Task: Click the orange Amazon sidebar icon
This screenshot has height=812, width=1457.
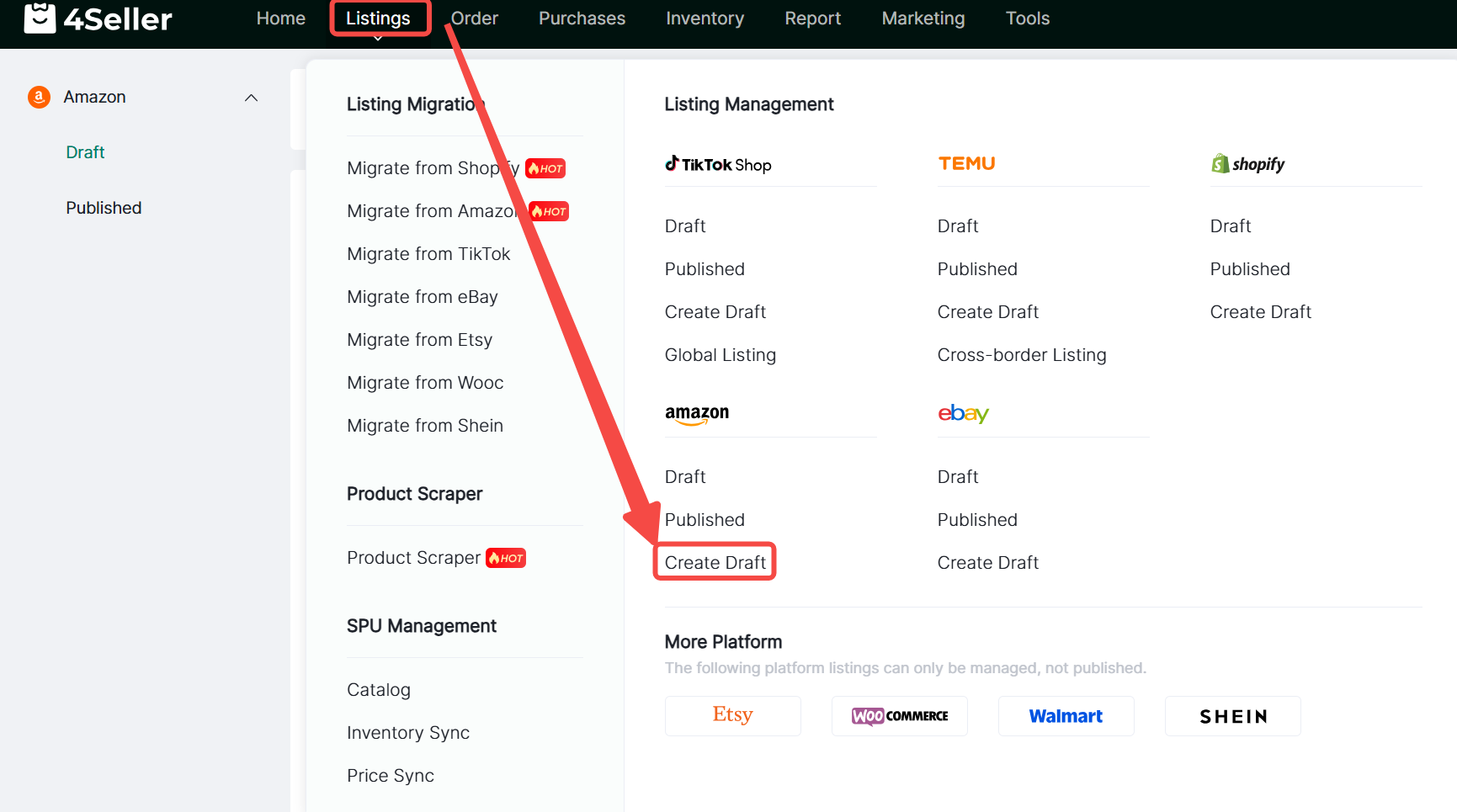Action: (39, 98)
